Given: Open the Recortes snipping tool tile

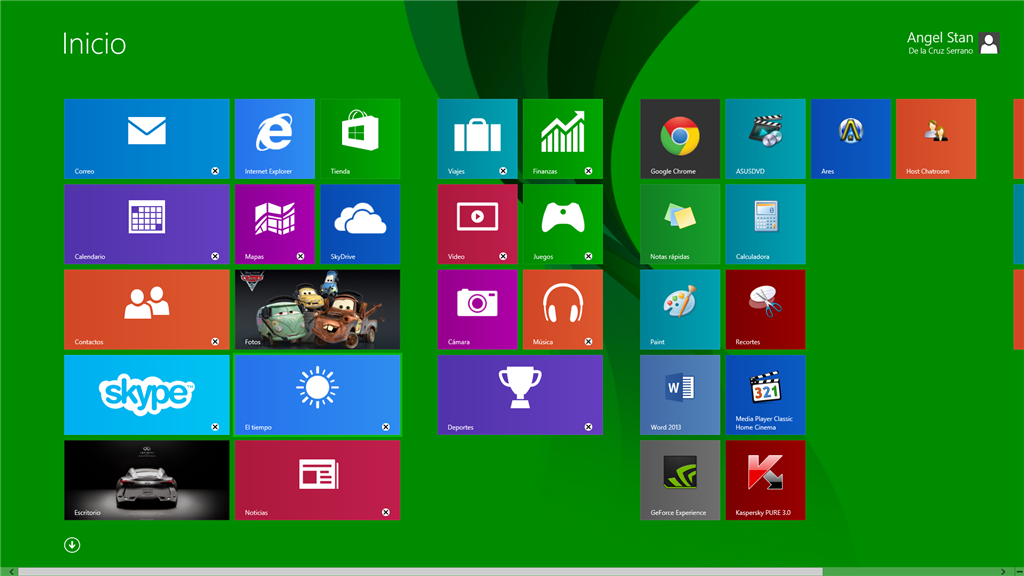Looking at the screenshot, I should 765,310.
